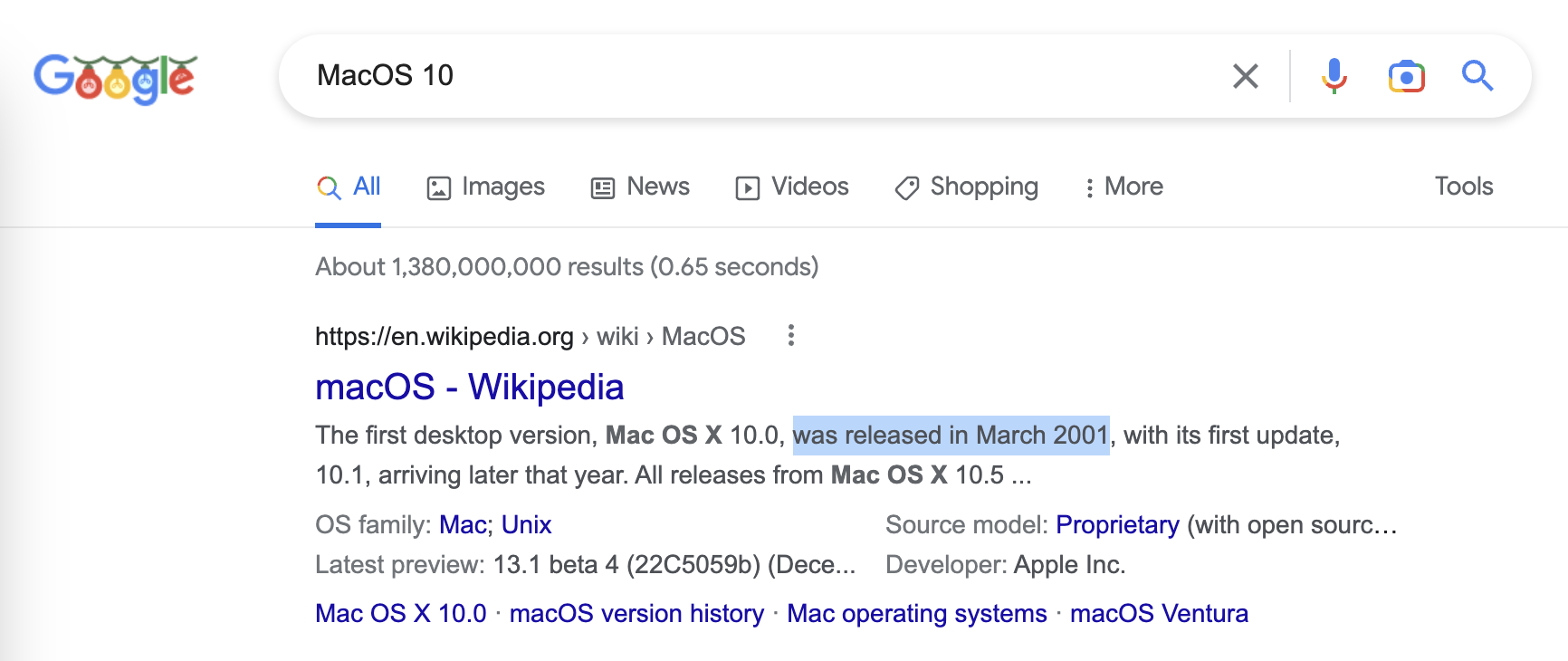Click the 'Latest preview: 13.1 beta 4' text
This screenshot has height=661, width=1568.
[x=467, y=565]
